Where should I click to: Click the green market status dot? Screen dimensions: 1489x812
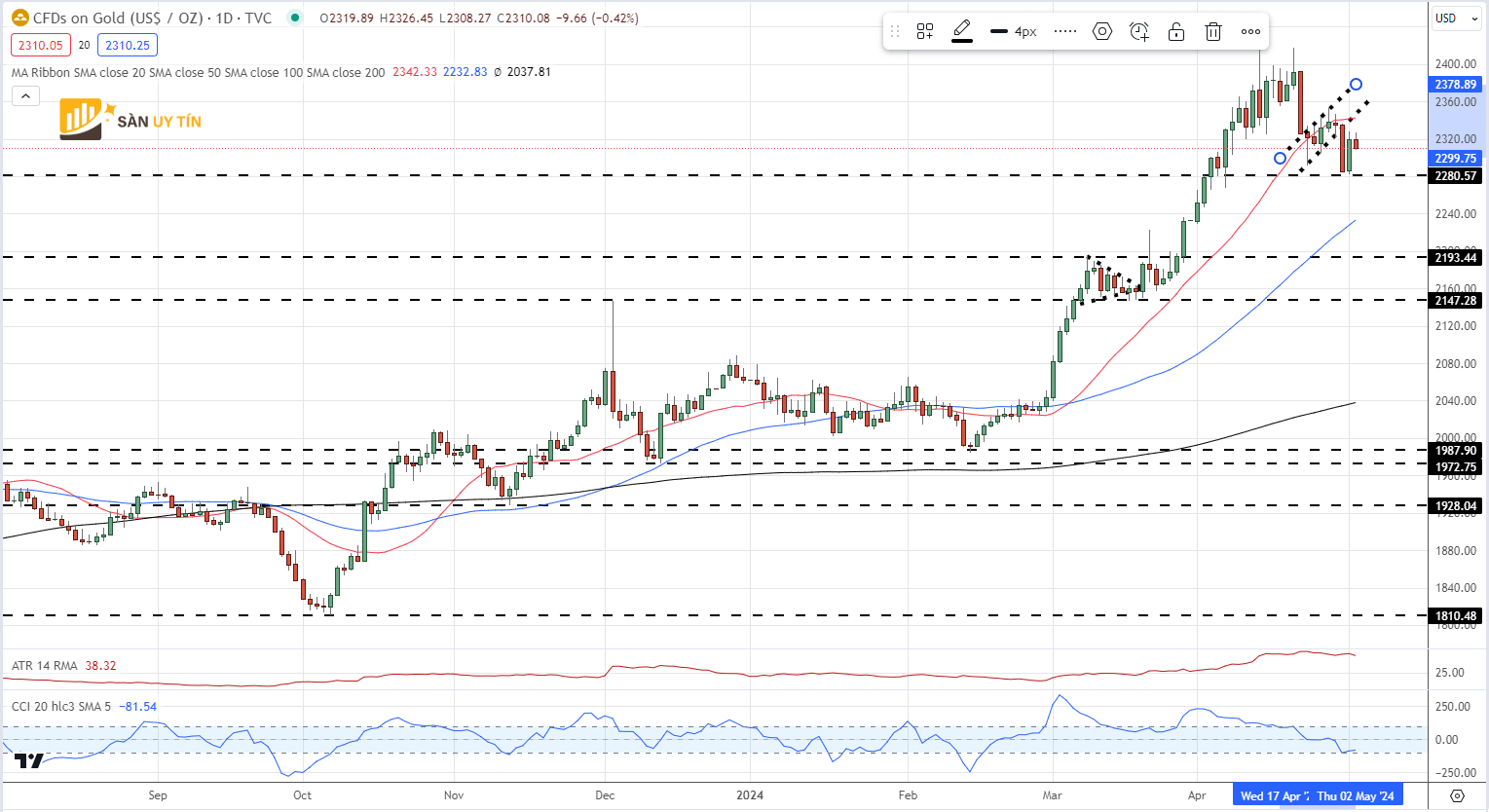[295, 18]
